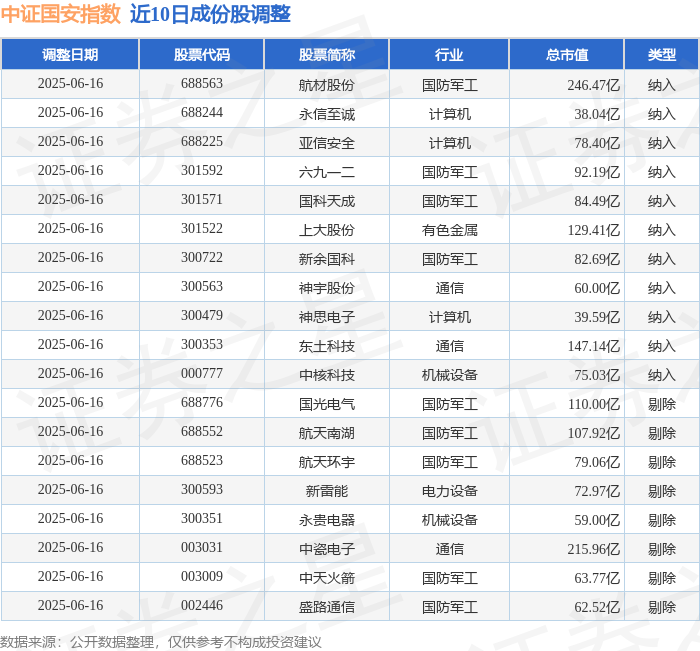Click stock code 300479
The height and width of the screenshot is (651, 700).
[x=202, y=316]
